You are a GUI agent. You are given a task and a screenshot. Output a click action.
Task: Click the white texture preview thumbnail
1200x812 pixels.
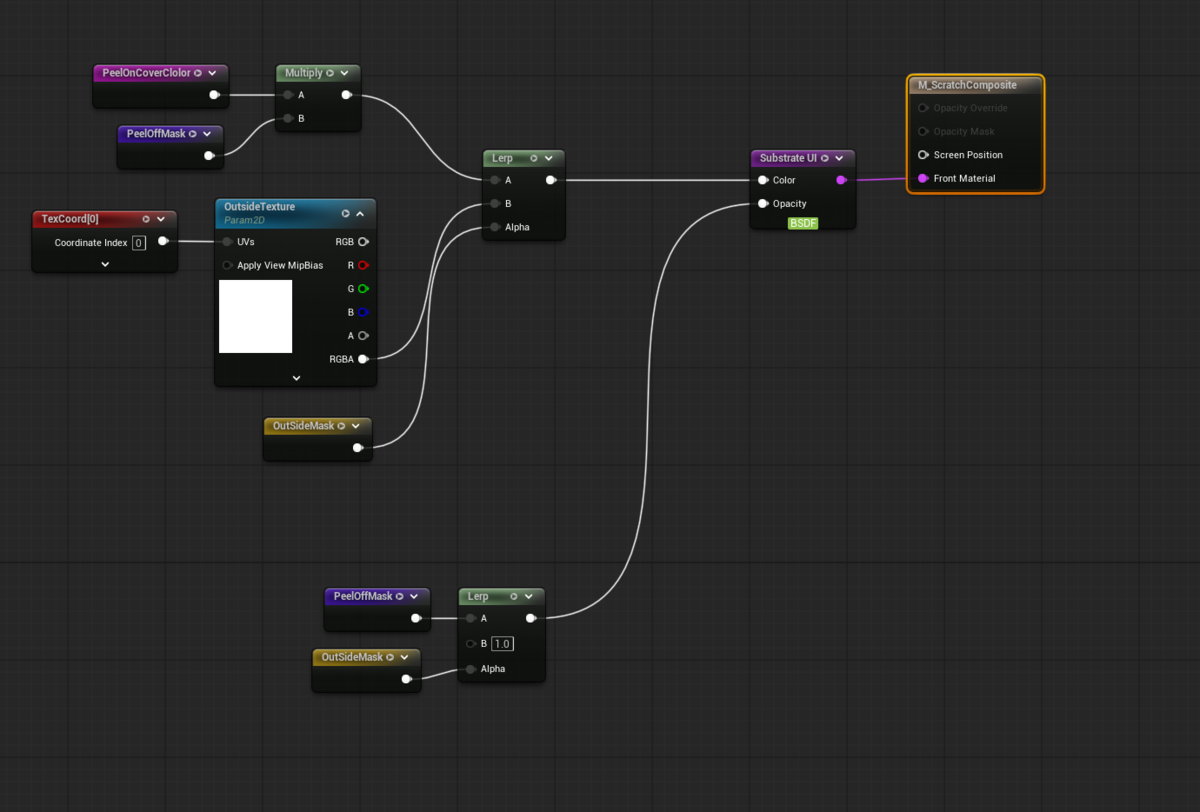coord(256,316)
